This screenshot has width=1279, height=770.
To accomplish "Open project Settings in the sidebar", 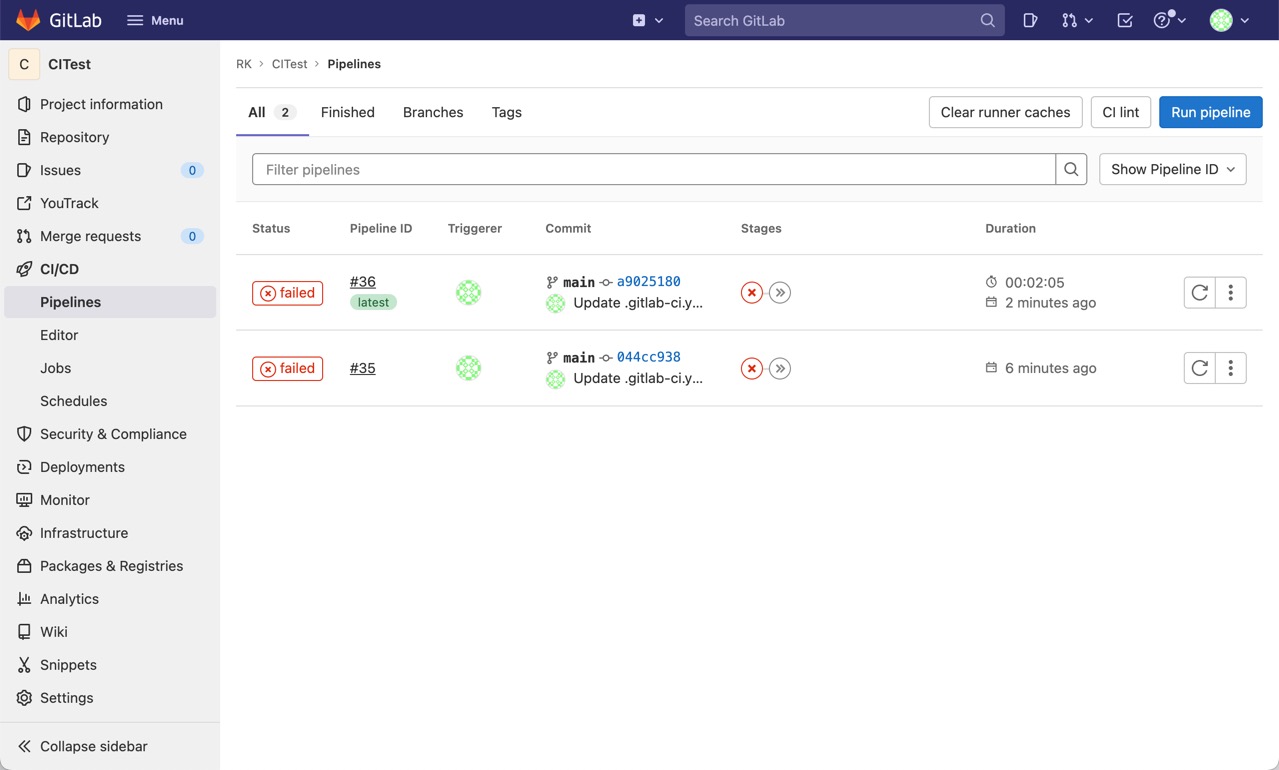I will 110,698.
